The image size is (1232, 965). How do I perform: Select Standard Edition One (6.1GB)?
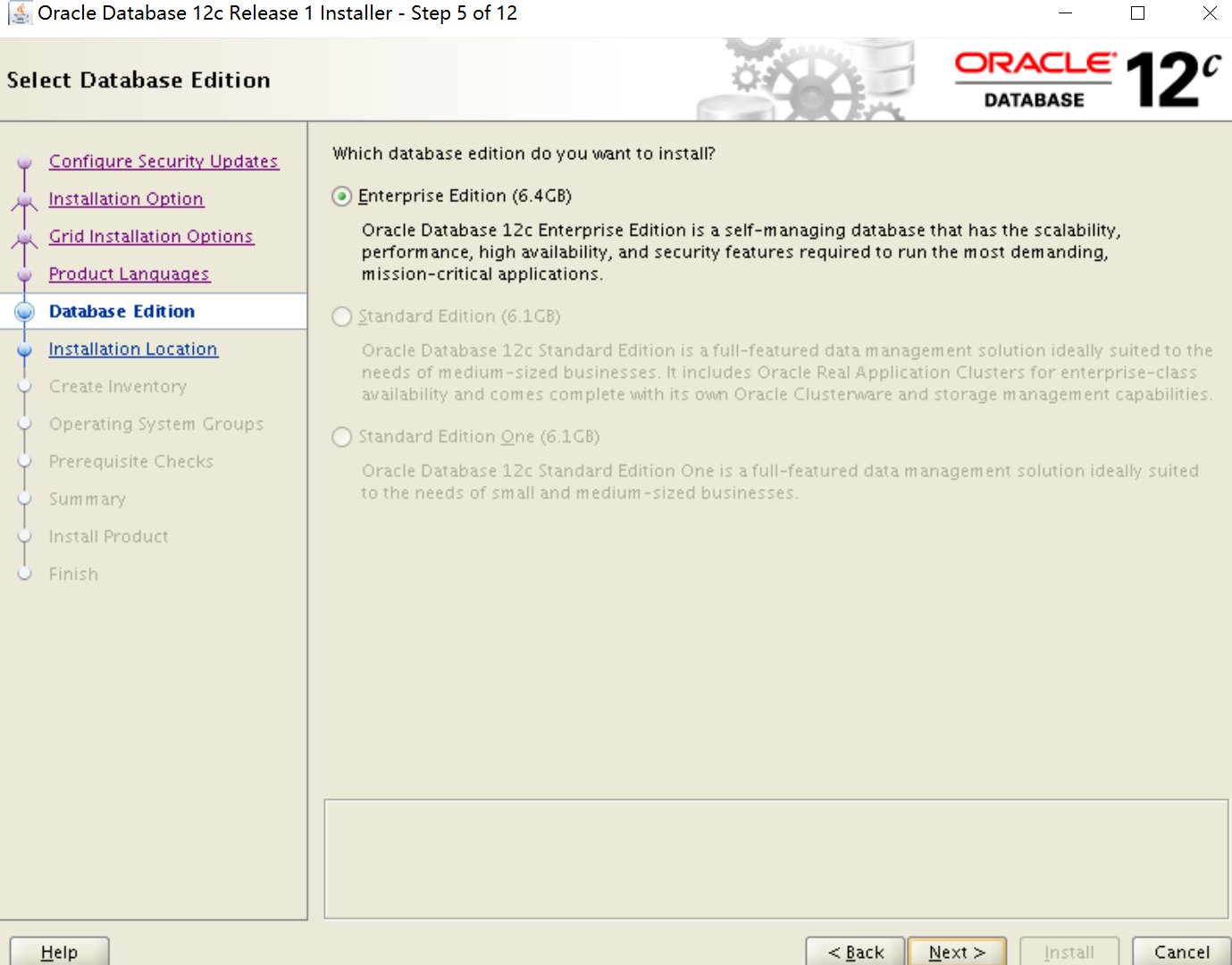[x=341, y=437]
